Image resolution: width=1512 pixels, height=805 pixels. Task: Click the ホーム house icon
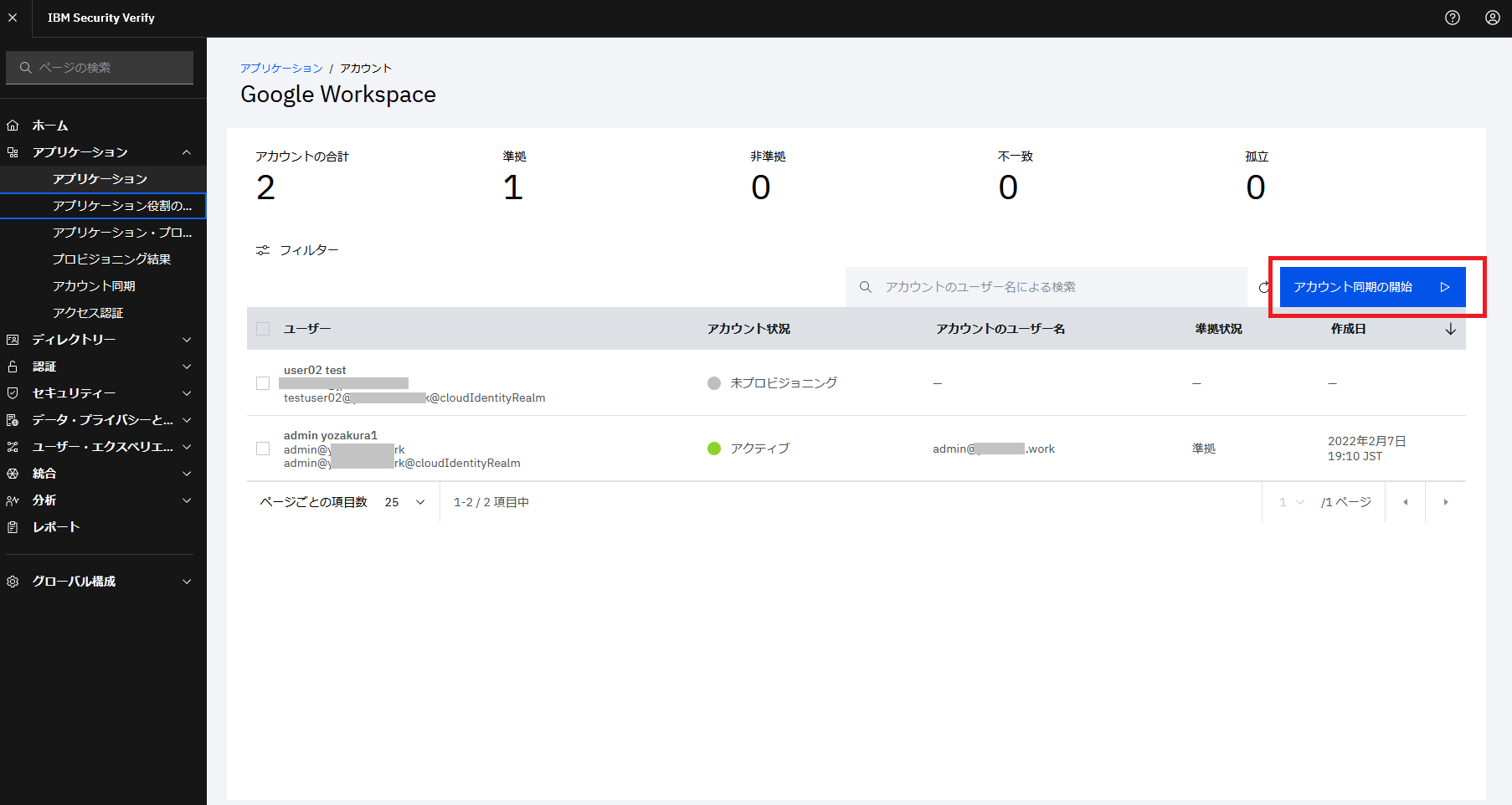click(13, 126)
